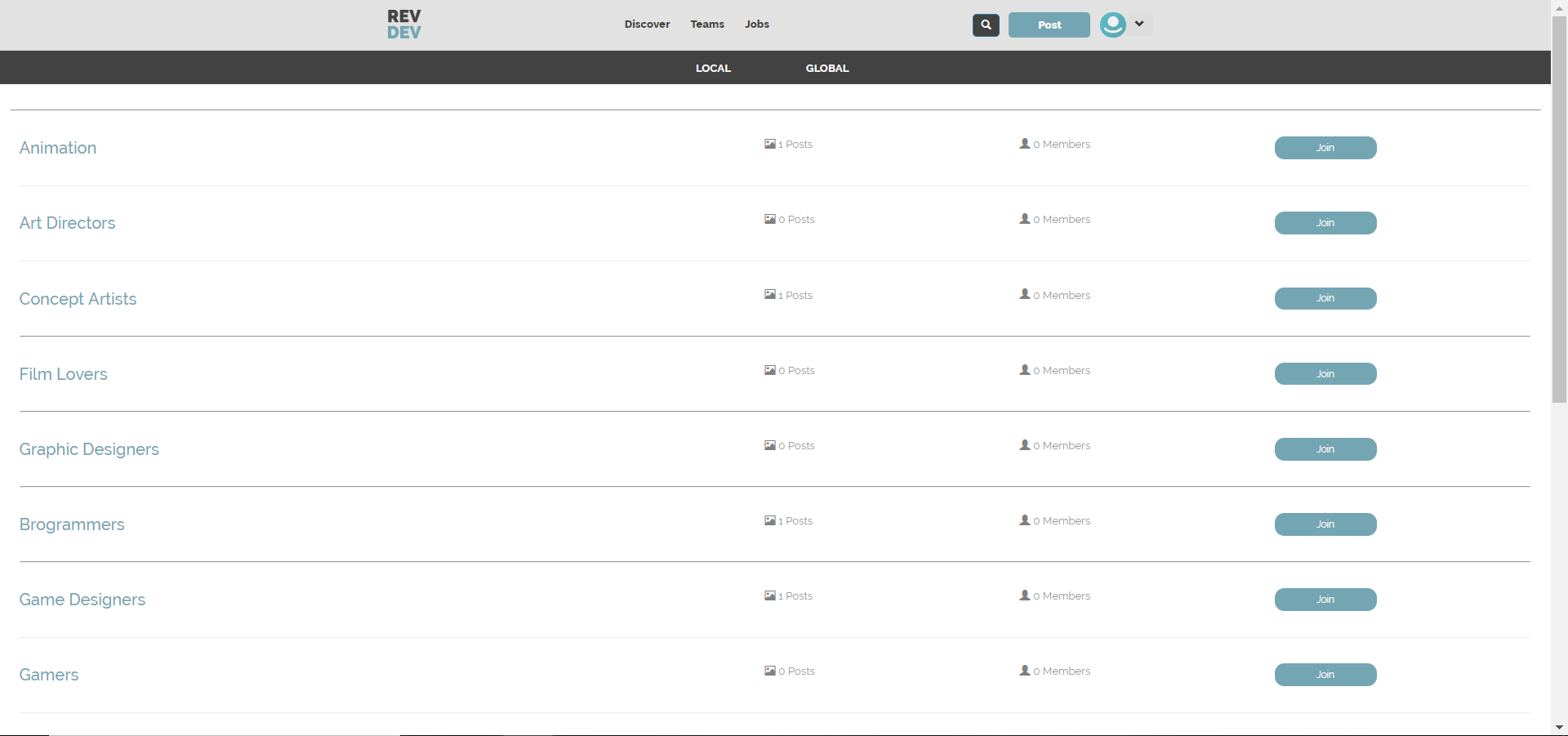Open the Animation group link
This screenshot has width=1568, height=736.
coord(58,148)
